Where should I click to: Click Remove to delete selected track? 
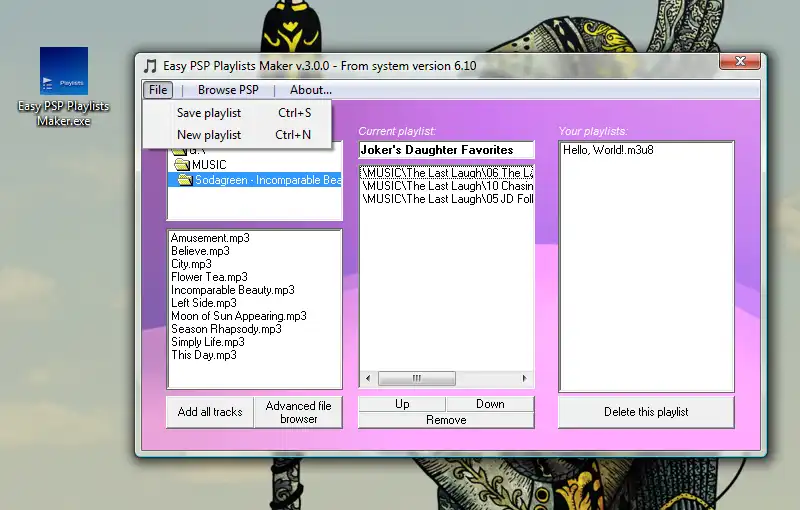[446, 420]
